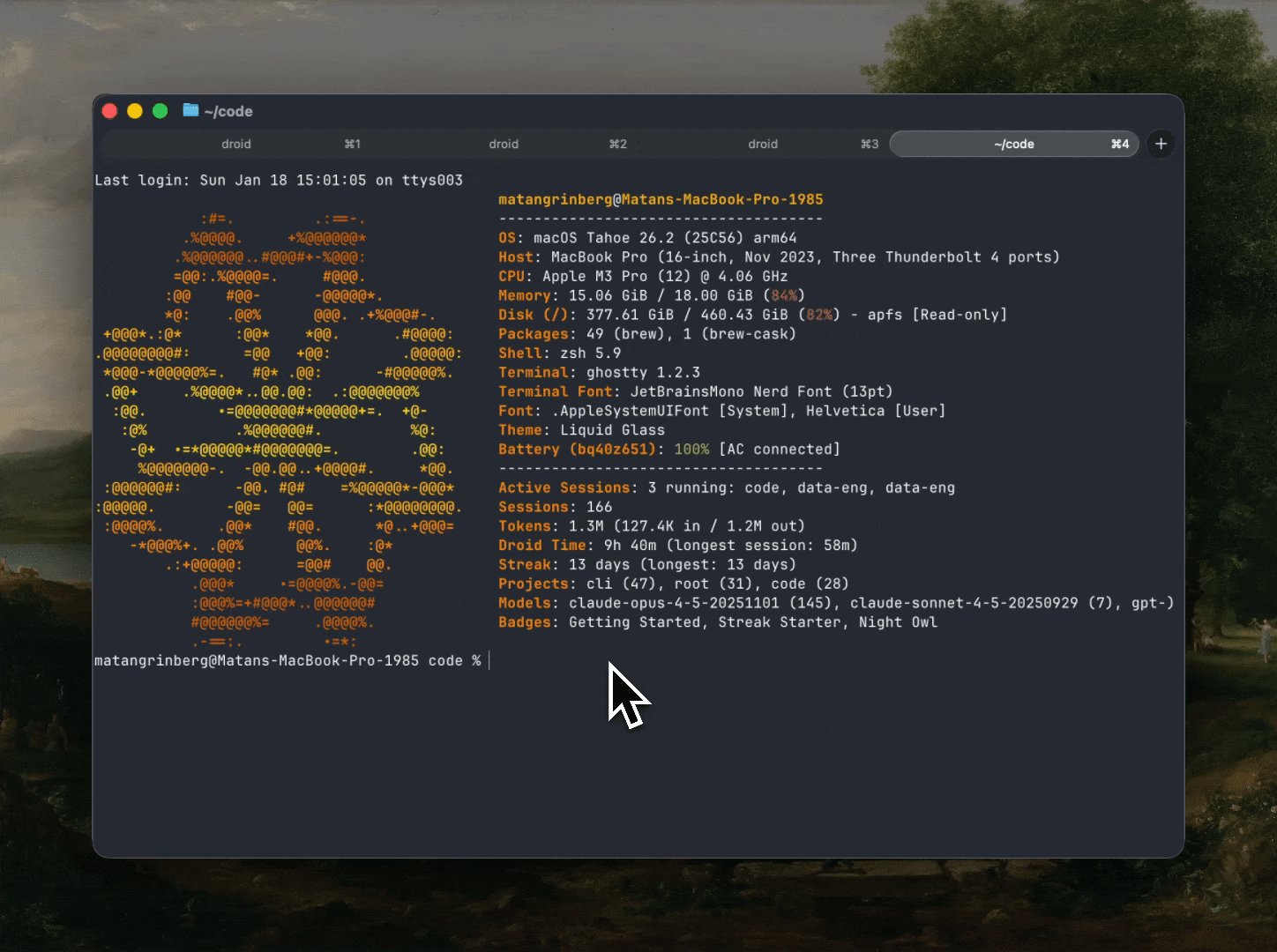Click the Last login line at top
This screenshot has height=952, width=1277.
point(278,180)
